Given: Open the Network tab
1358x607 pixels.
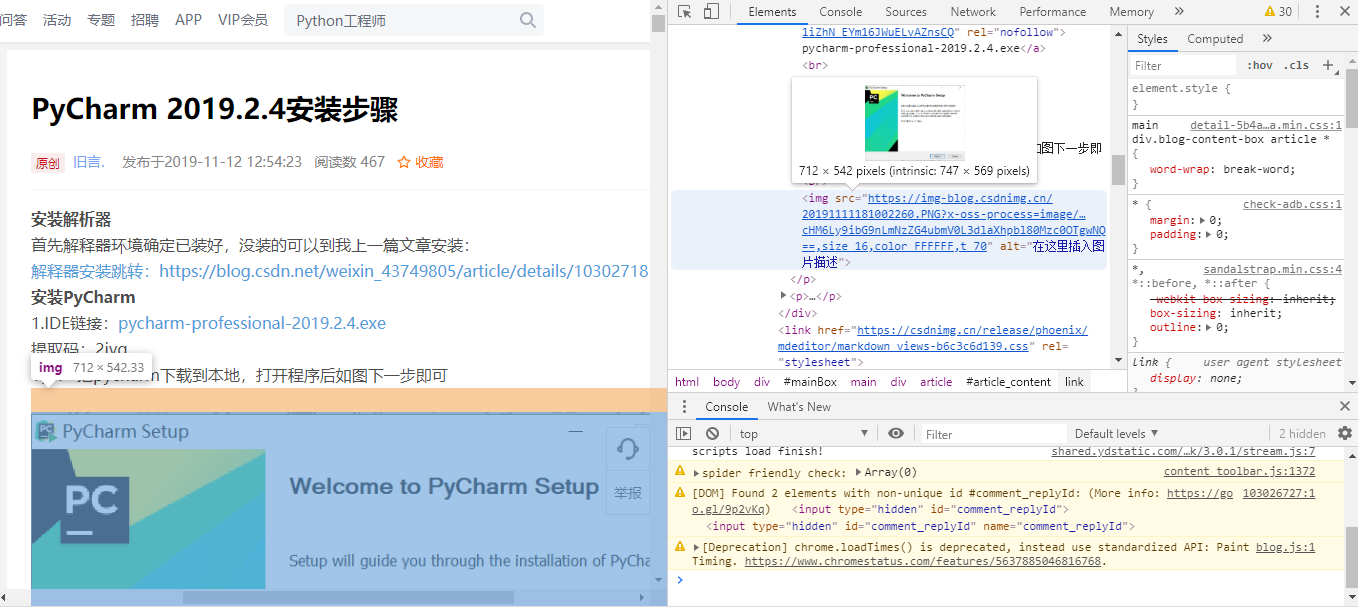Looking at the screenshot, I should pos(973,11).
